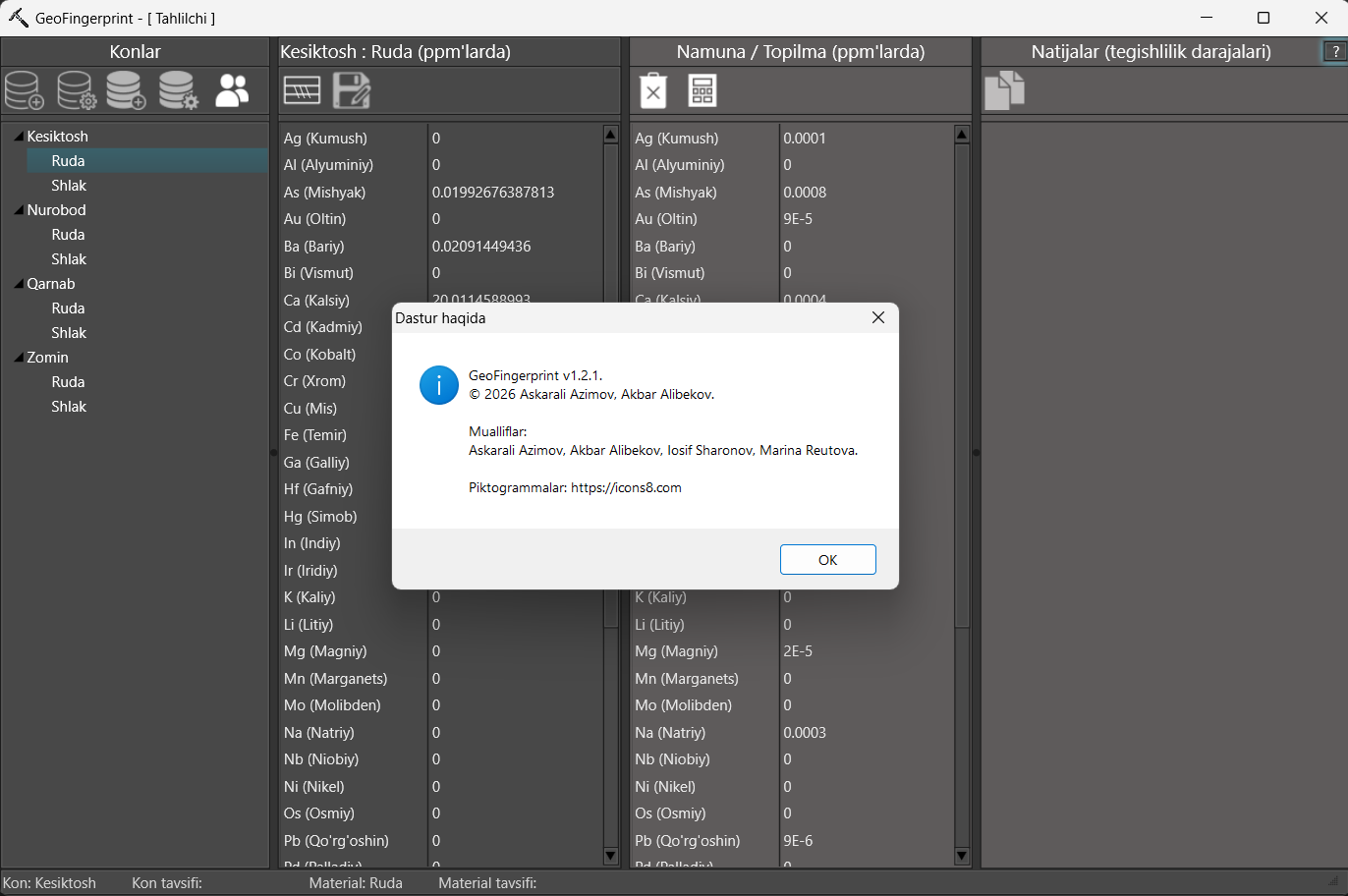
Task: Click the Pb value 9E-6 in Namuna panel
Action: 798,841
